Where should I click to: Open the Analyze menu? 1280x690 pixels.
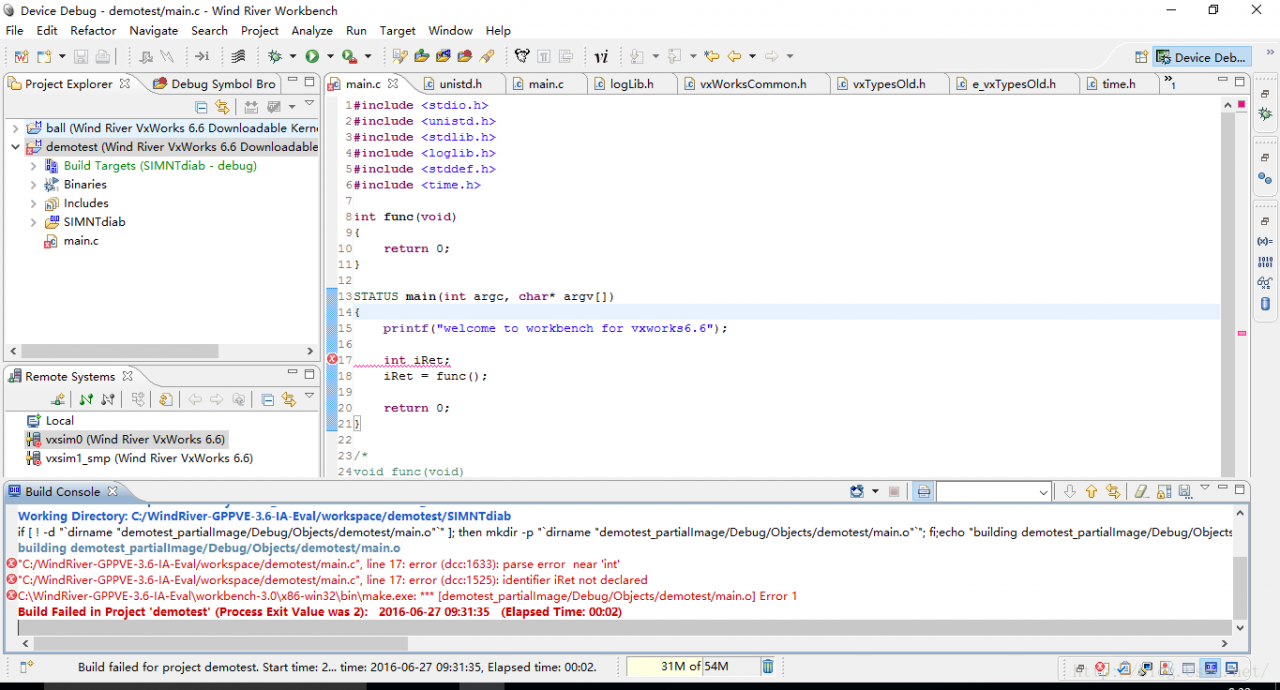312,30
